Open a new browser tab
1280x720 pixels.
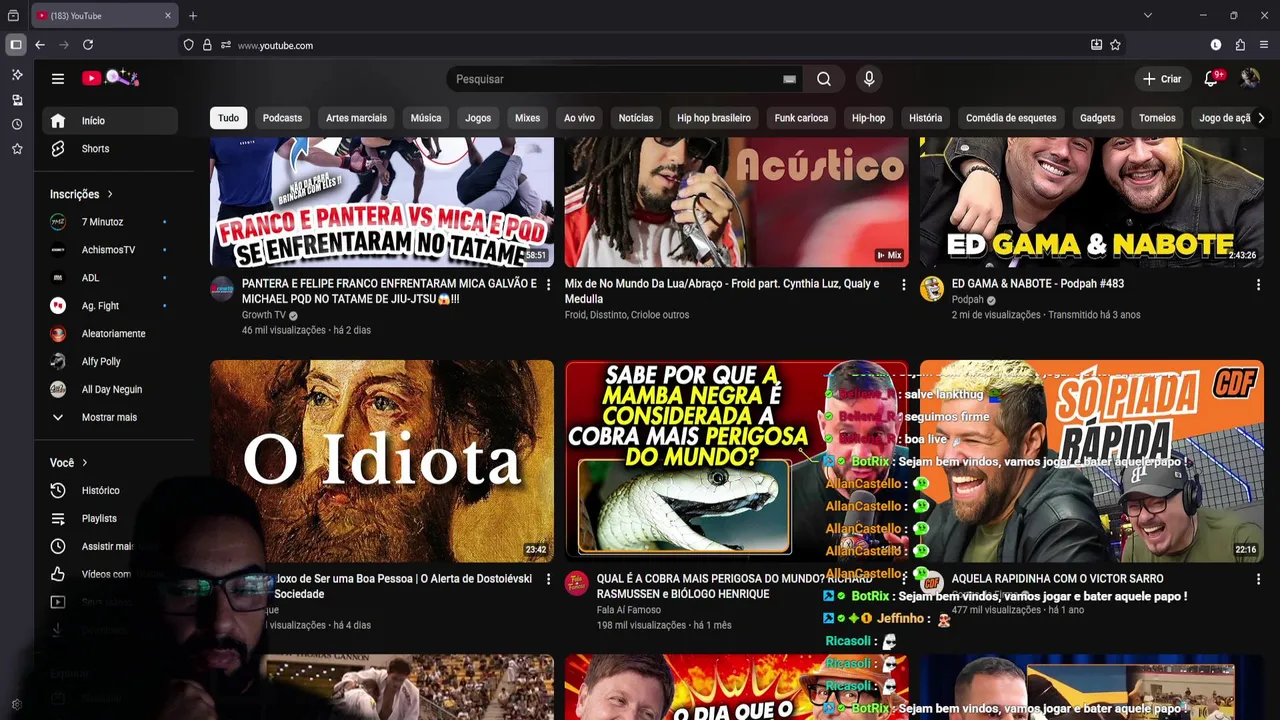click(x=193, y=16)
